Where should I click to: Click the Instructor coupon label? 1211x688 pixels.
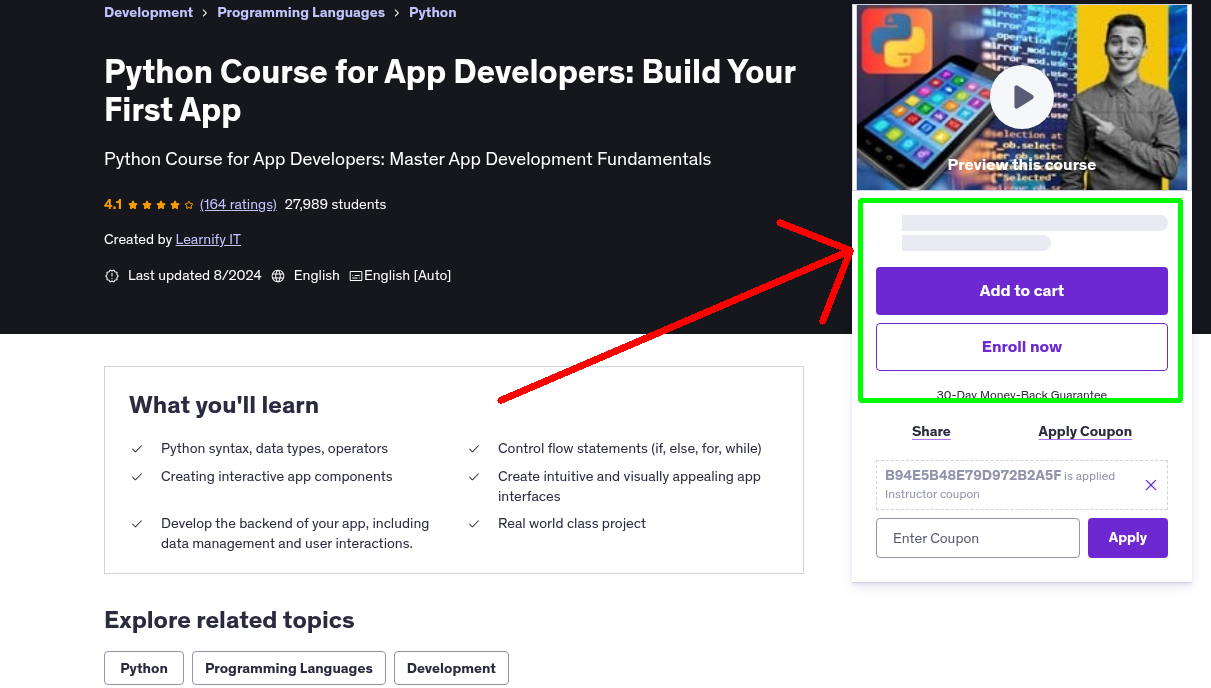(x=932, y=494)
